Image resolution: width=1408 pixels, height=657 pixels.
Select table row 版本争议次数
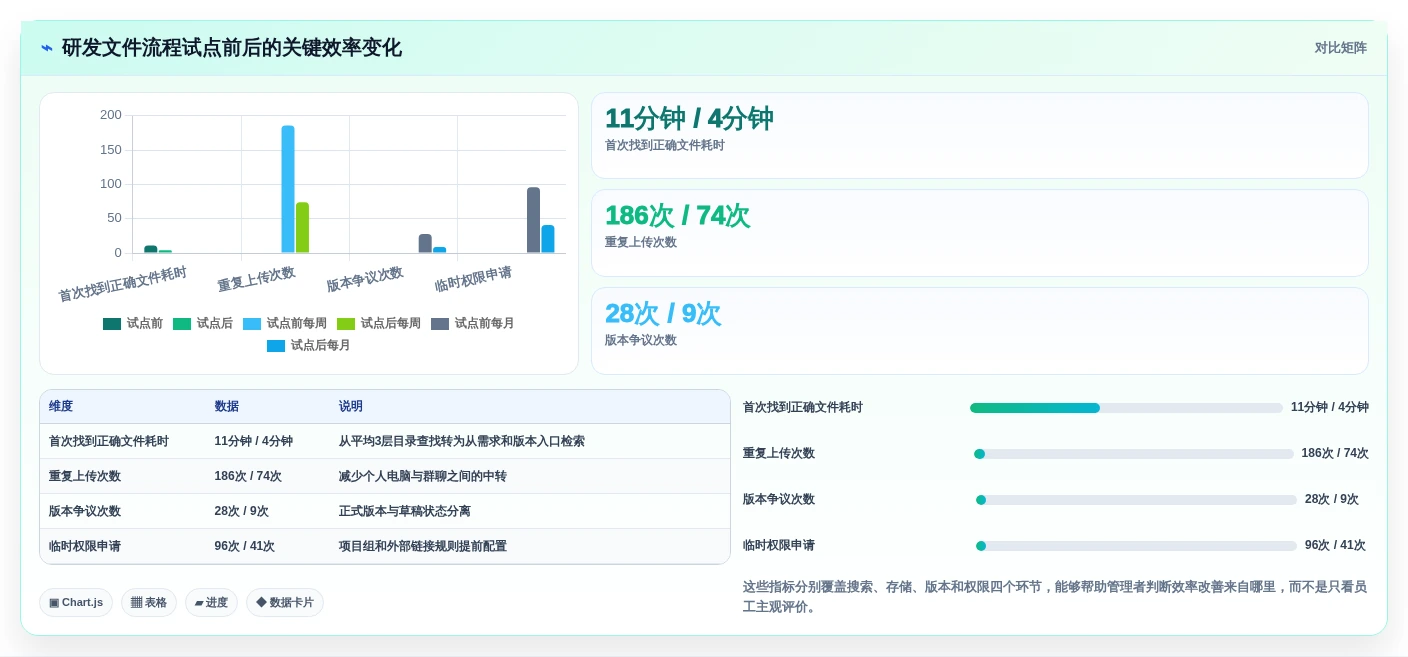pyautogui.click(x=385, y=511)
